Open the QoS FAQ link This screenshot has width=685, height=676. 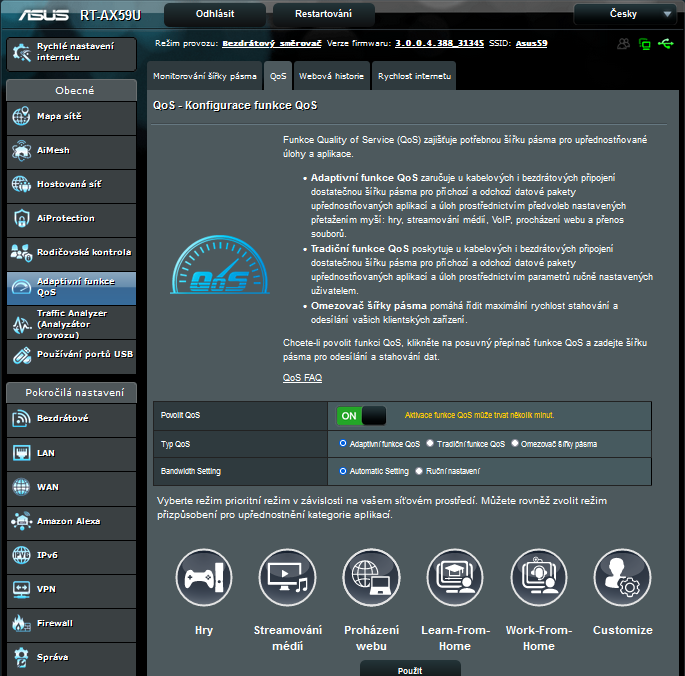[302, 378]
